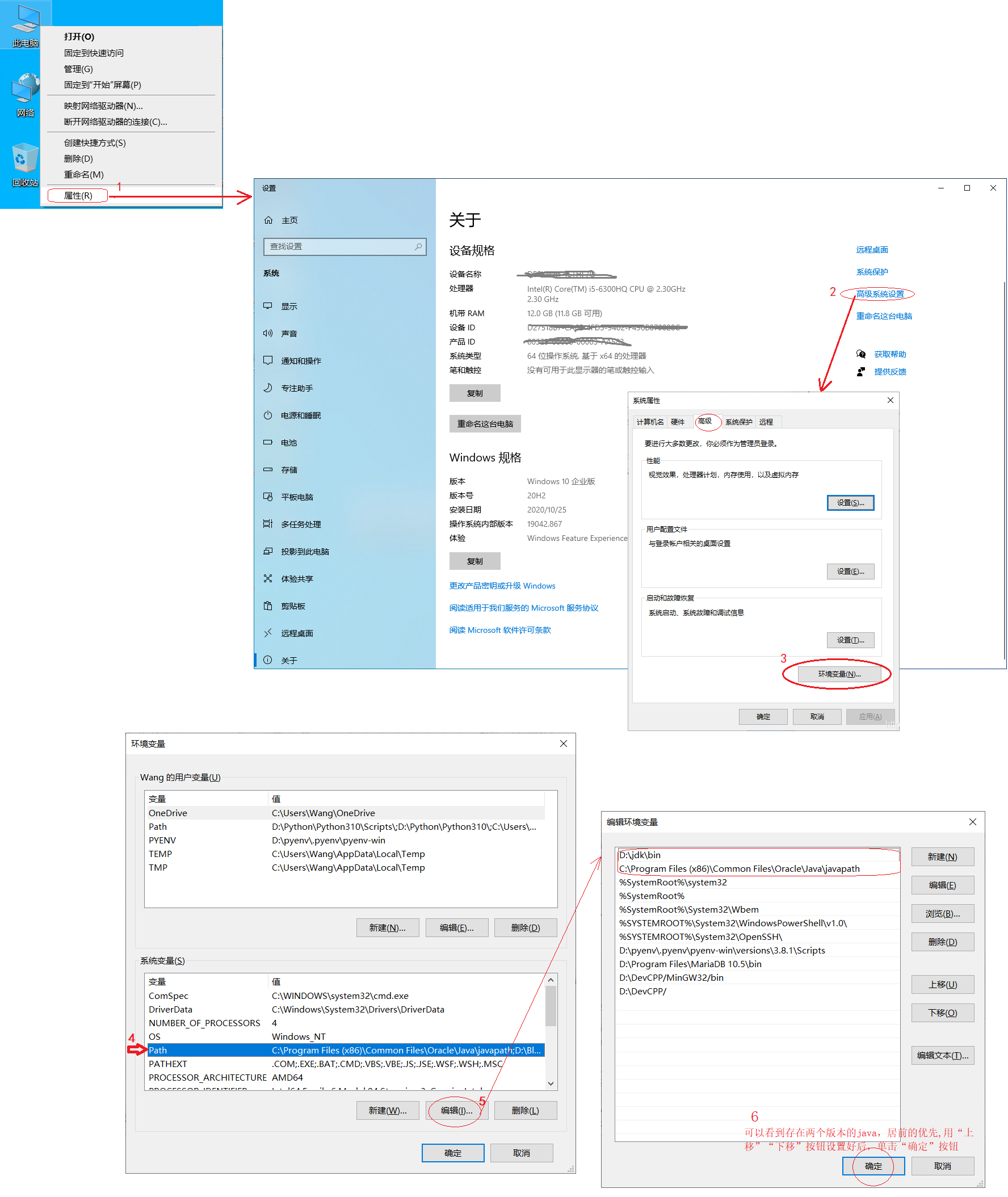Open 高级系统设置 link
The image size is (1008, 1197).
pos(880,293)
